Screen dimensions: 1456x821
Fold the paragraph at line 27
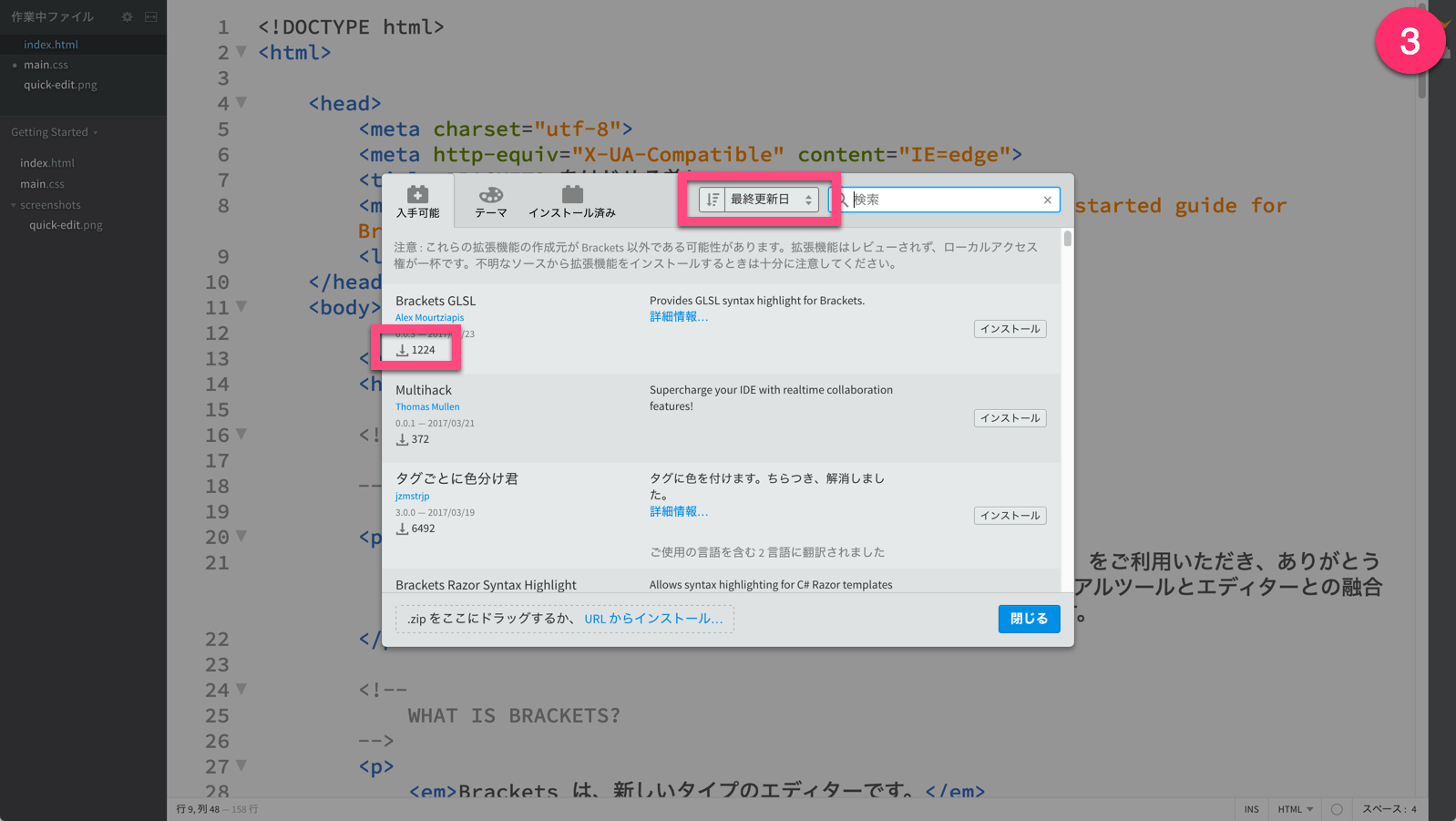(x=241, y=766)
